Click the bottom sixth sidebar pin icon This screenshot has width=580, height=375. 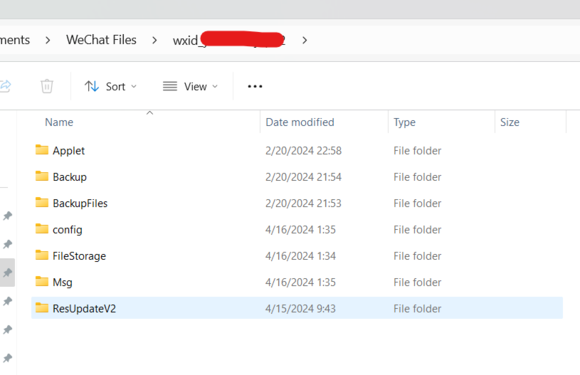pyautogui.click(x=7, y=358)
